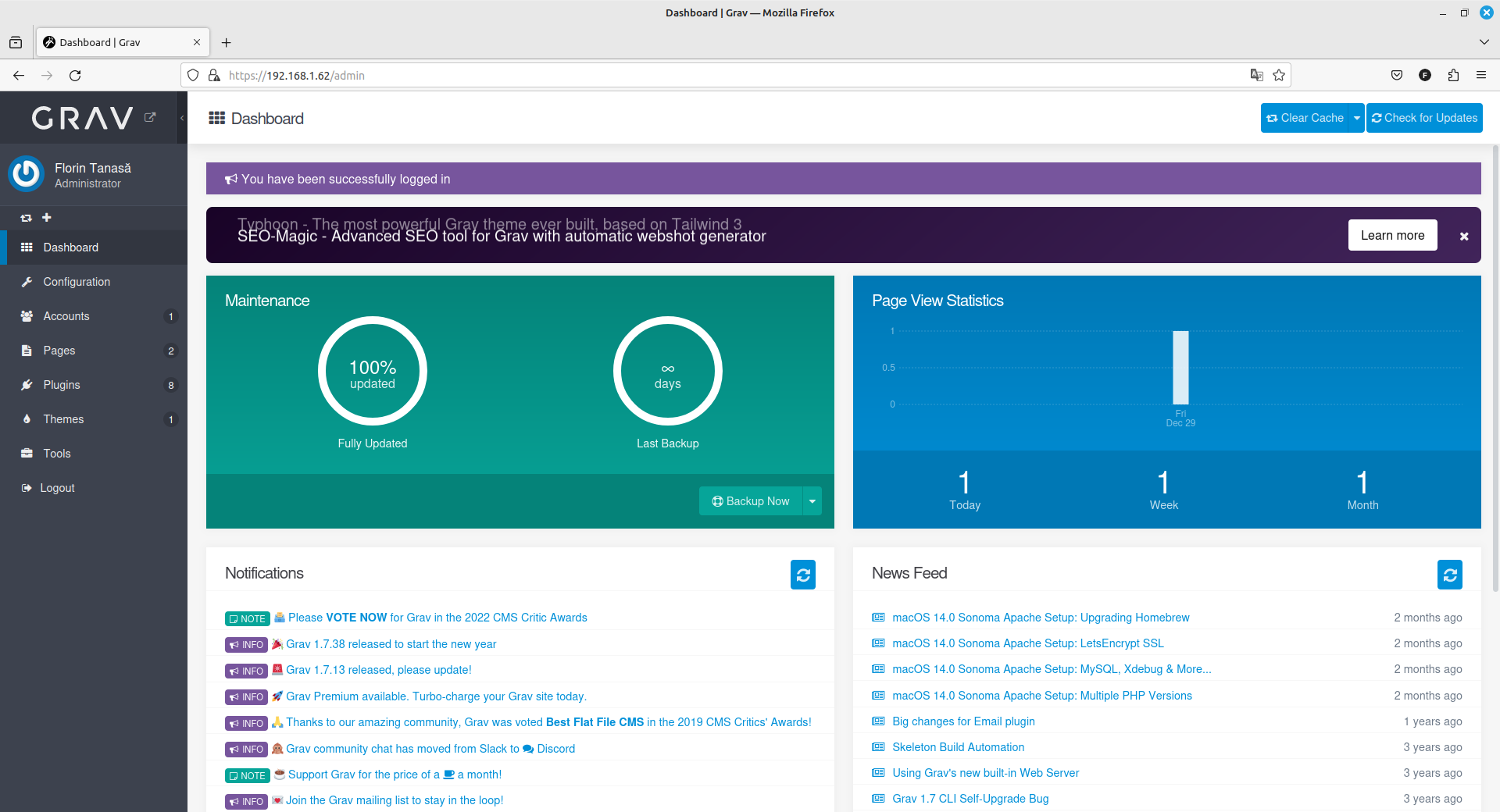1500x812 pixels.
Task: Open Support Grav price notification
Action: (x=395, y=775)
